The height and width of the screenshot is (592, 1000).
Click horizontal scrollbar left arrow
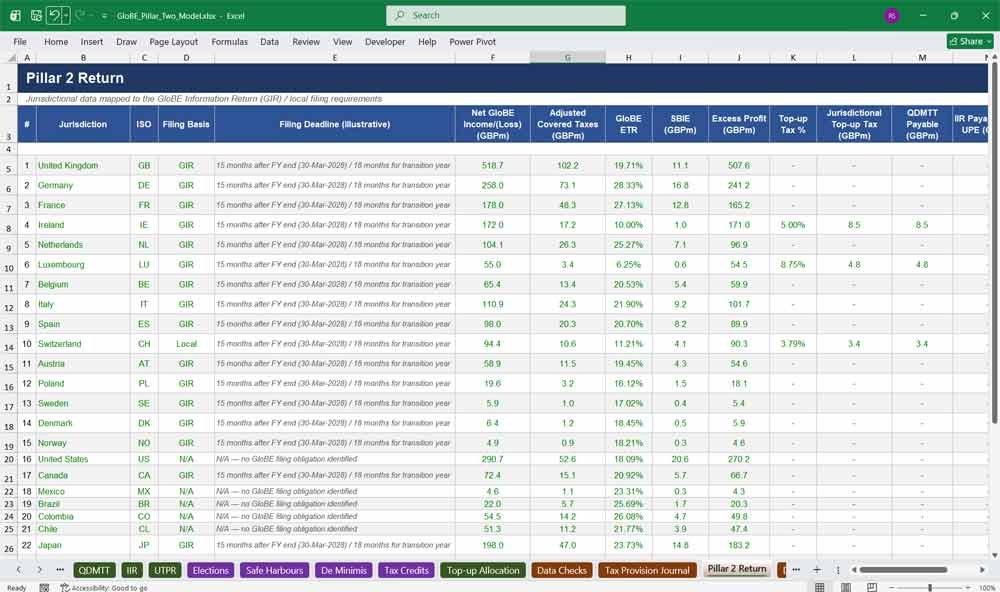click(854, 570)
